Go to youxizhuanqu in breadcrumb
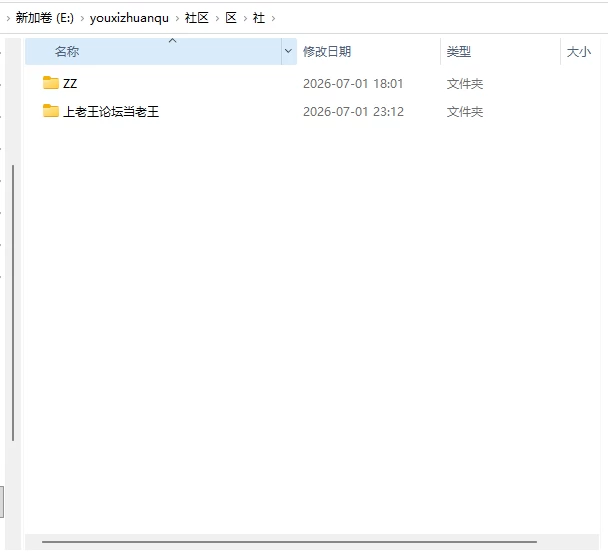The height and width of the screenshot is (553, 608). tap(129, 18)
